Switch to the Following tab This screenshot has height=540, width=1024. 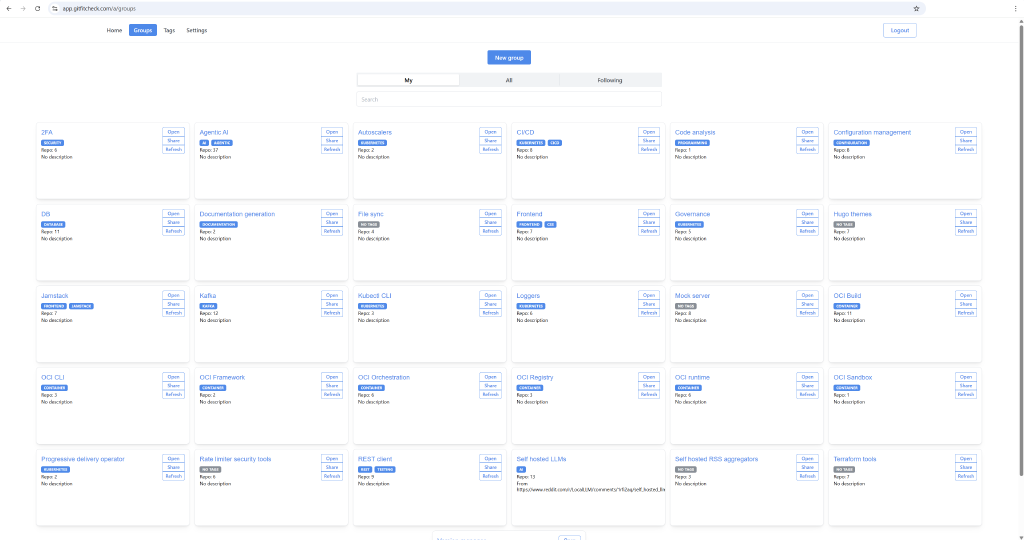pyautogui.click(x=609, y=80)
